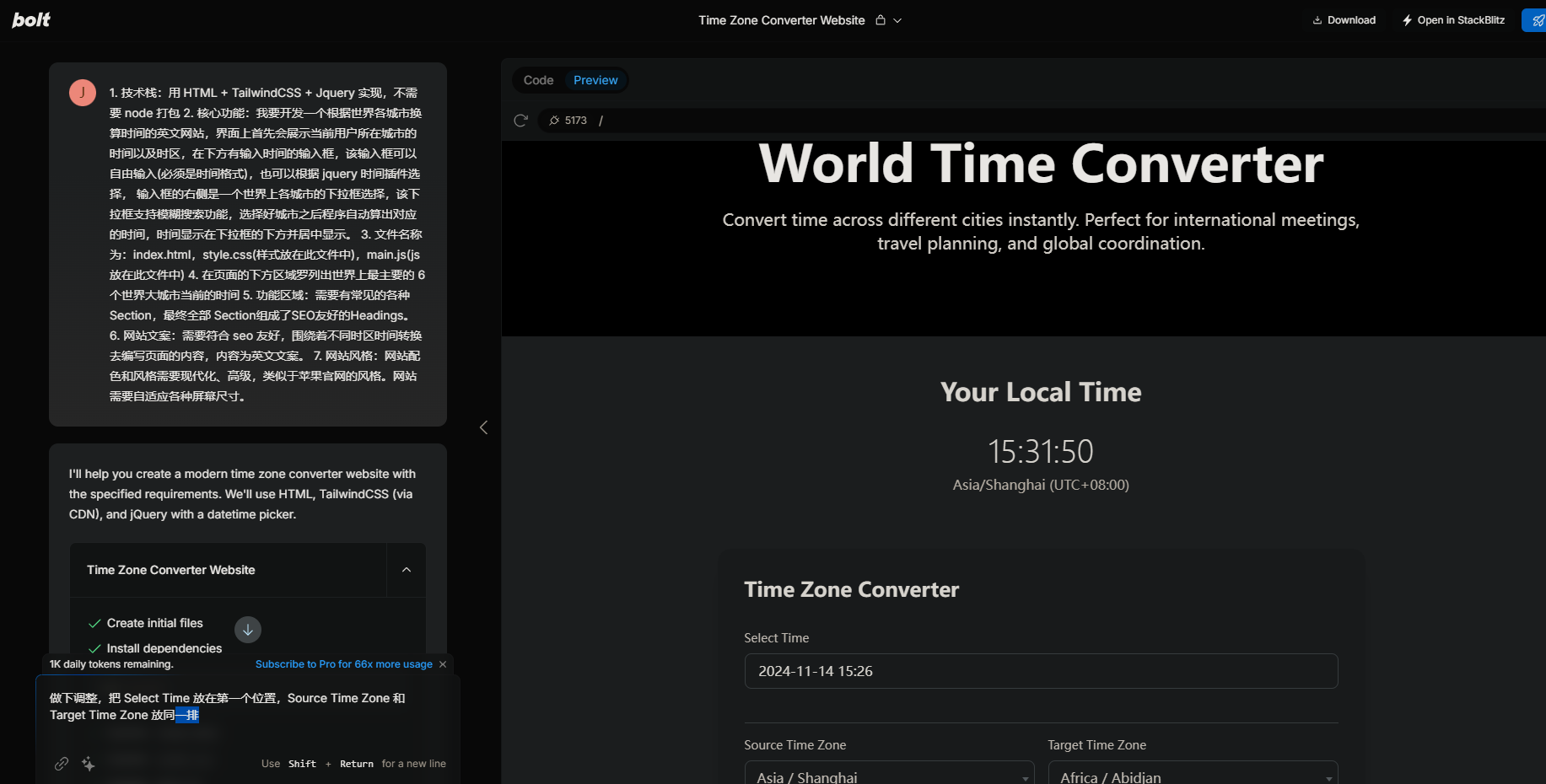Collapse the Time Zone Converter Website artifact
The image size is (1546, 784).
point(407,570)
